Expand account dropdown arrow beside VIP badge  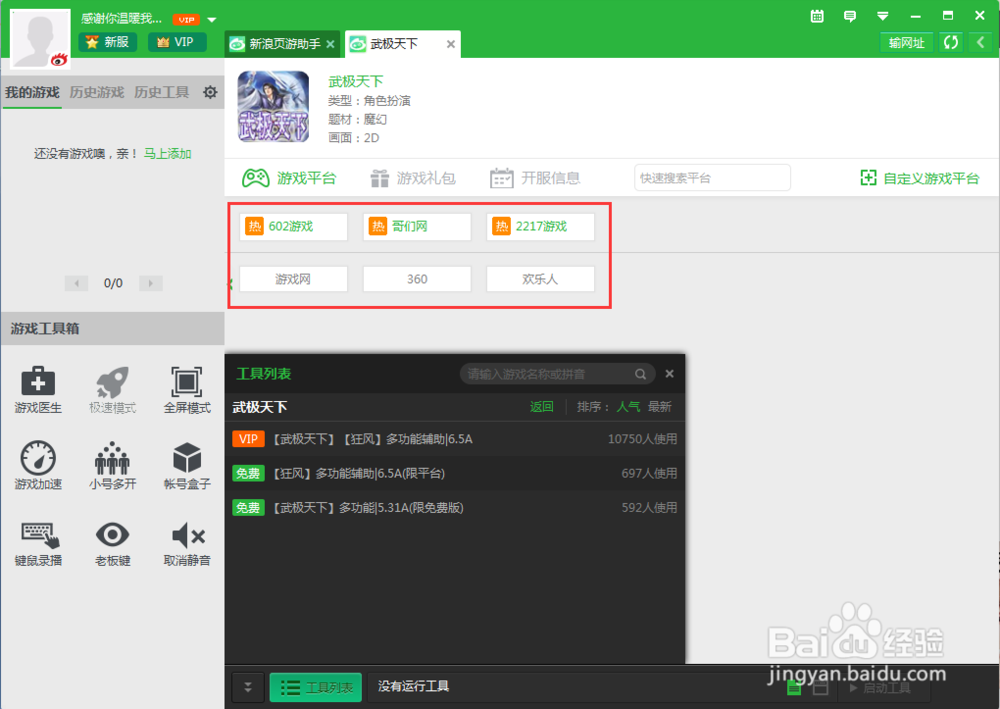tap(212, 20)
